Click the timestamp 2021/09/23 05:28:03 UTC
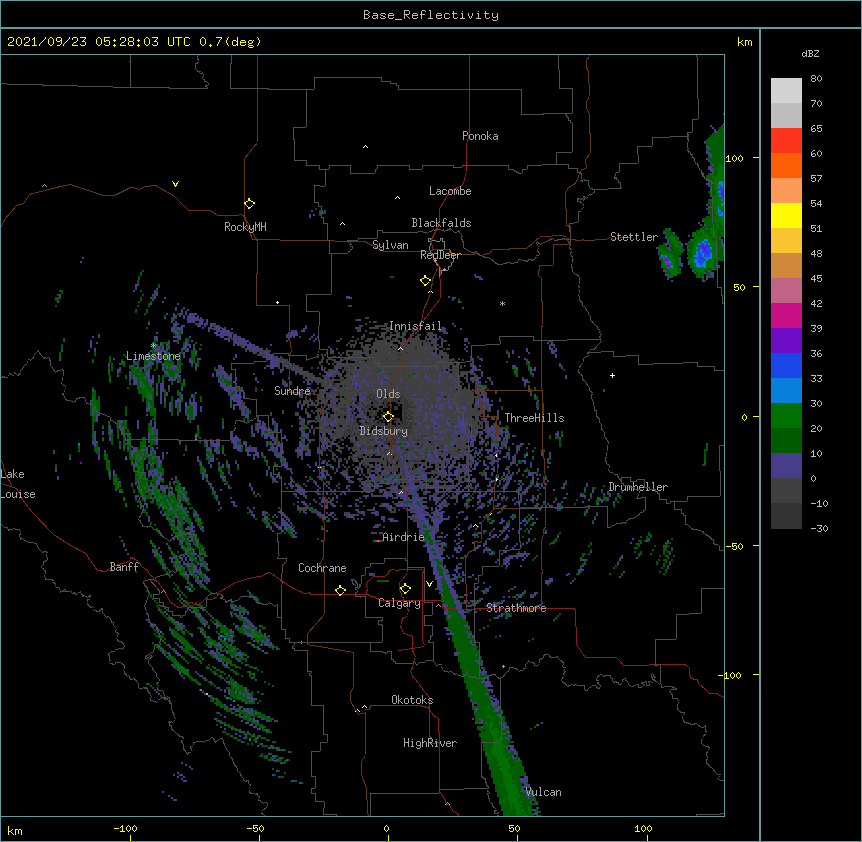Screen dimensions: 862x842 (99, 42)
